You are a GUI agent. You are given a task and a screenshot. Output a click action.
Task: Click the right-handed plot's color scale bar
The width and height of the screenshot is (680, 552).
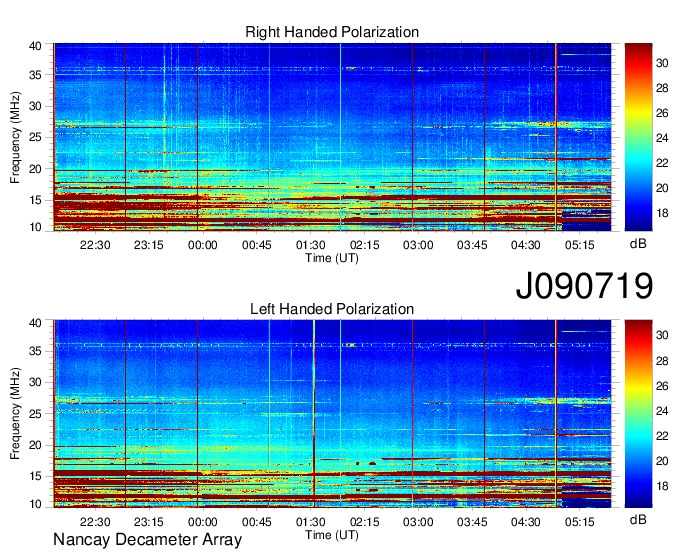[638, 137]
